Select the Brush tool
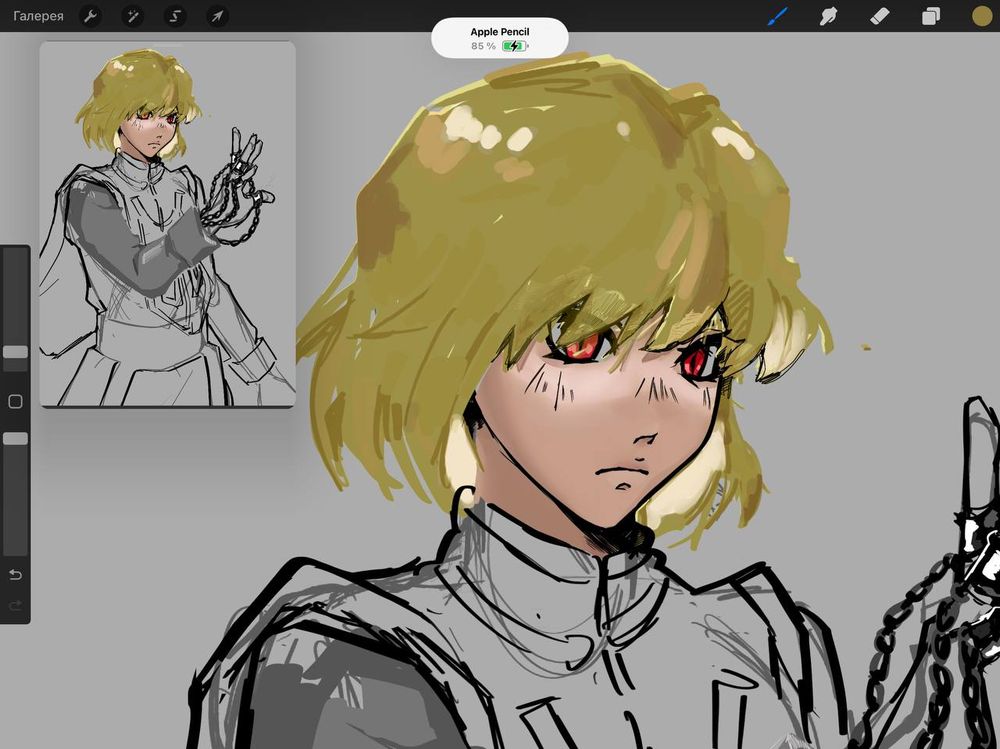The height and width of the screenshot is (749, 1000). click(x=777, y=16)
